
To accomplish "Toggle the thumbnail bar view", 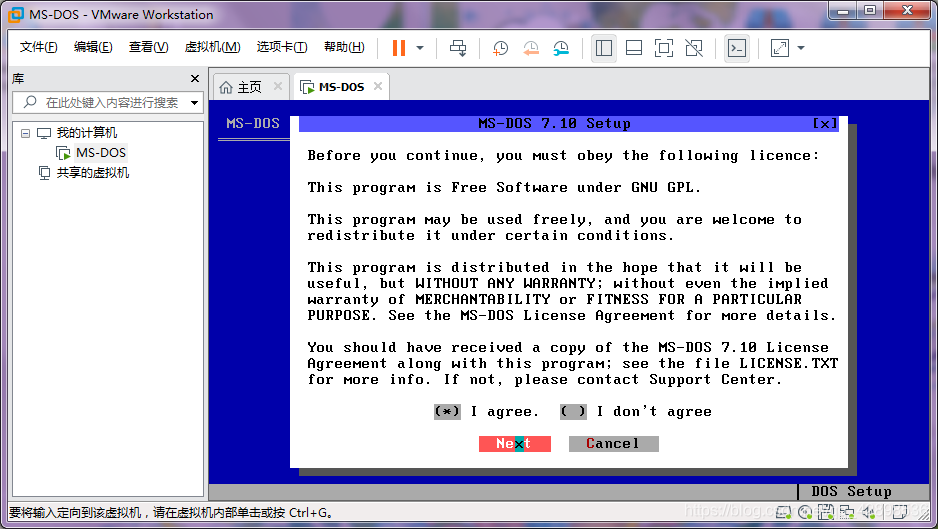I will pyautogui.click(x=634, y=48).
